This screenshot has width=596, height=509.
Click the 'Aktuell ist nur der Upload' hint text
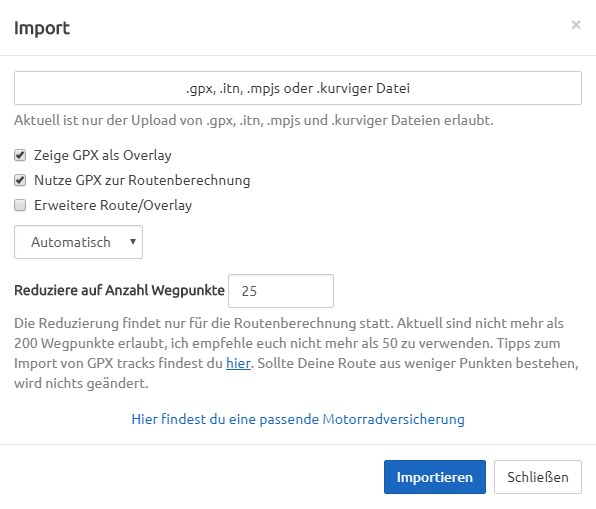pos(254,121)
